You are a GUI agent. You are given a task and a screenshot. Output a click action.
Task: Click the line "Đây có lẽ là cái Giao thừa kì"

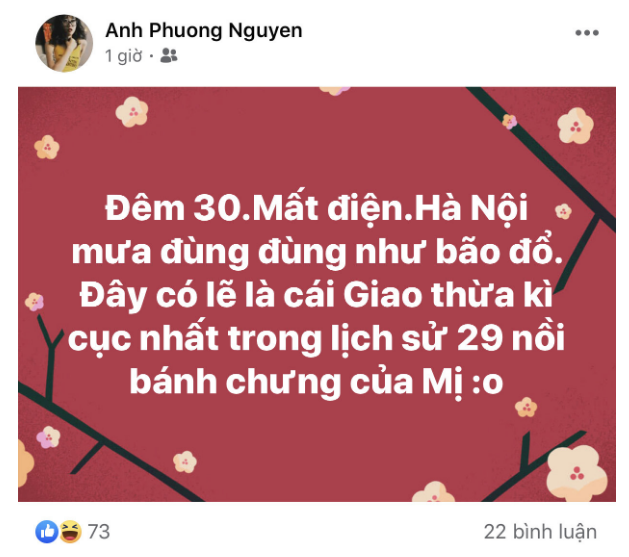tap(316, 295)
